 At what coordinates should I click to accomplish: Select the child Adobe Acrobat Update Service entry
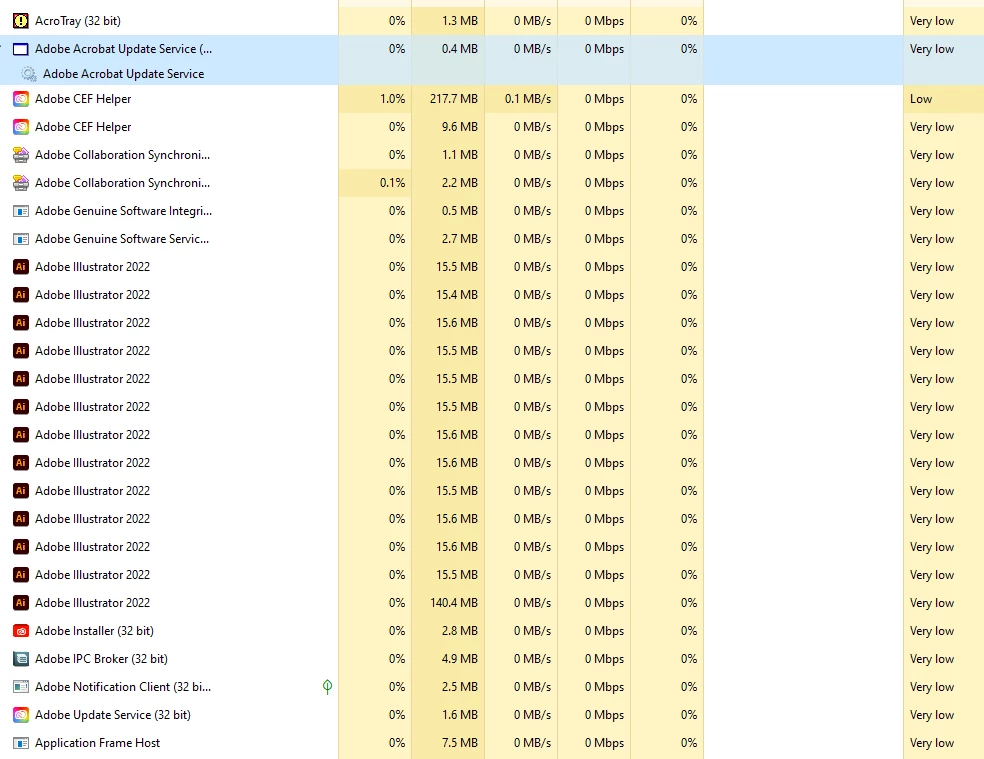(124, 74)
